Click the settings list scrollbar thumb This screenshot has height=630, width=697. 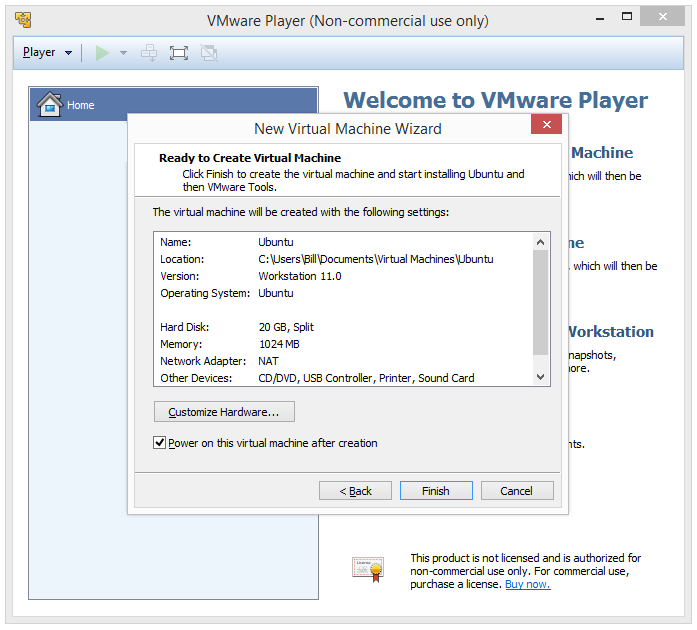coord(541,302)
